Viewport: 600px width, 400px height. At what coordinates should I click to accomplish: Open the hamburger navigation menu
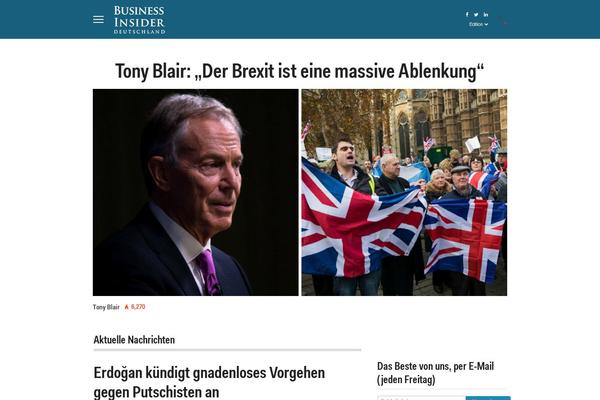(x=98, y=20)
